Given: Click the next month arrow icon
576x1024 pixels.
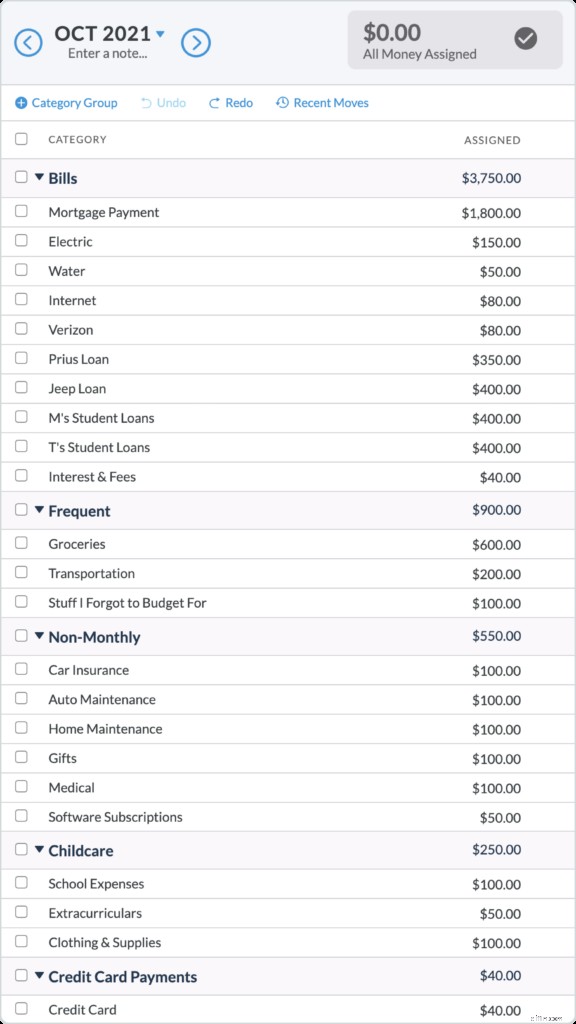Looking at the screenshot, I should pyautogui.click(x=196, y=40).
